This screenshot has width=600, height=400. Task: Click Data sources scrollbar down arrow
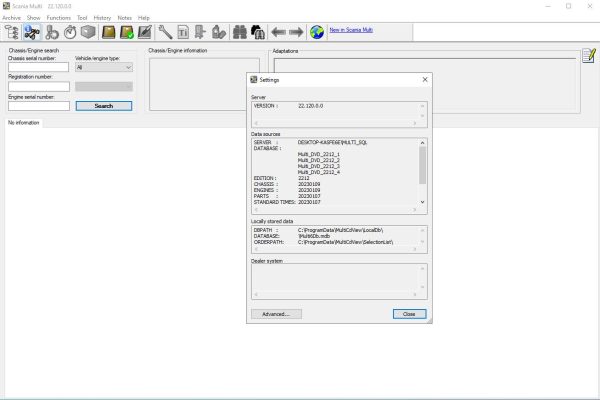pyautogui.click(x=422, y=202)
